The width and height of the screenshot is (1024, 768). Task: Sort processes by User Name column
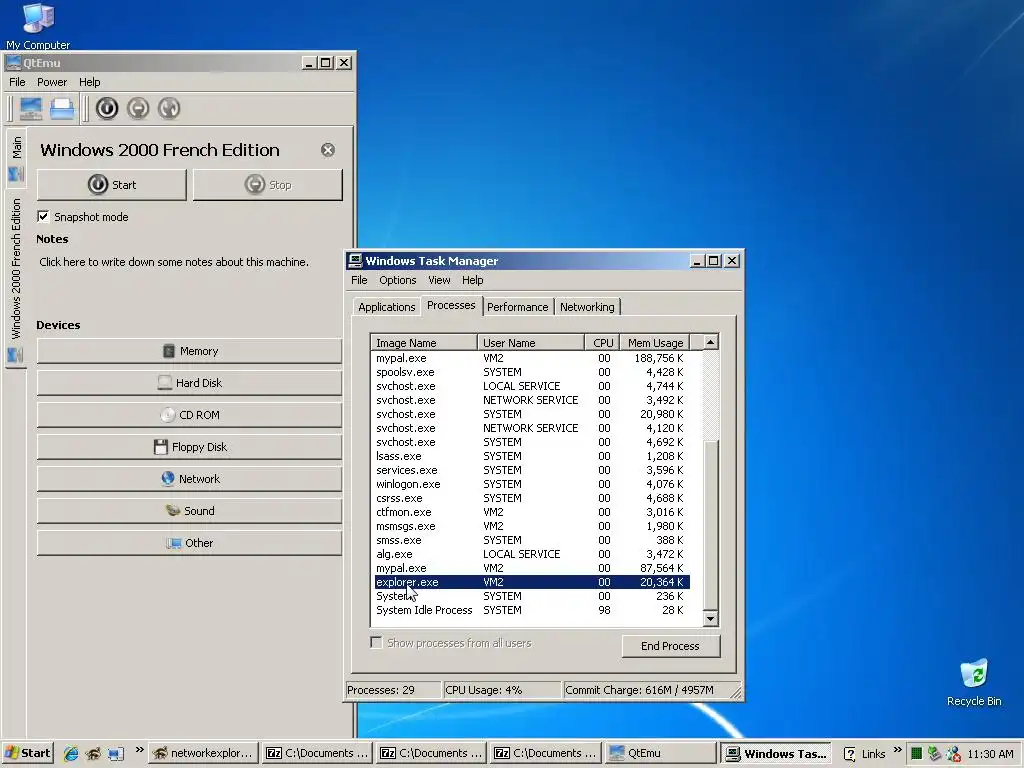531,343
